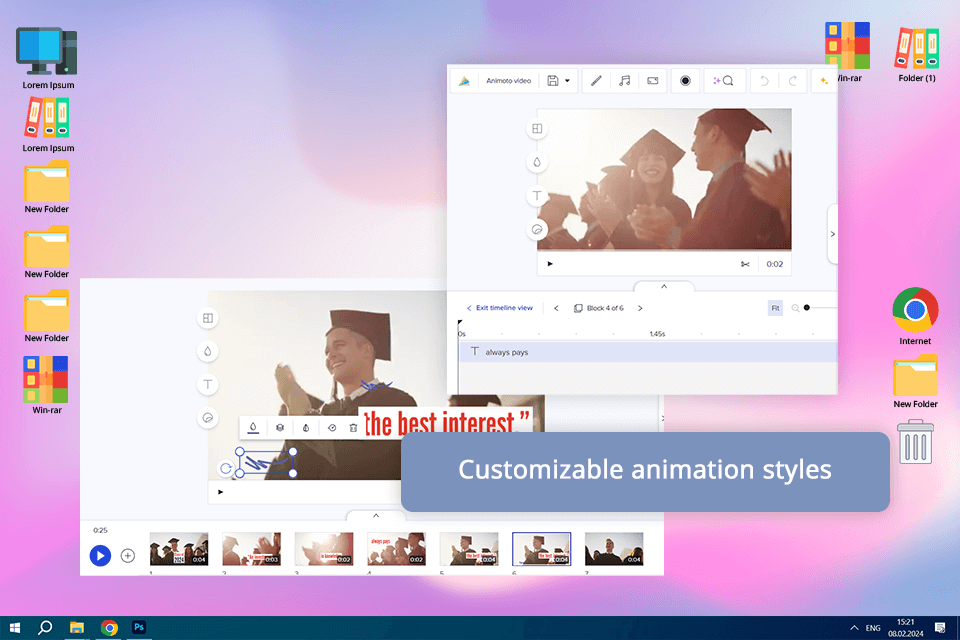Screen dimensions: 960x640
Task: Open the aspect ratio option in the toolbar
Action: point(653,81)
